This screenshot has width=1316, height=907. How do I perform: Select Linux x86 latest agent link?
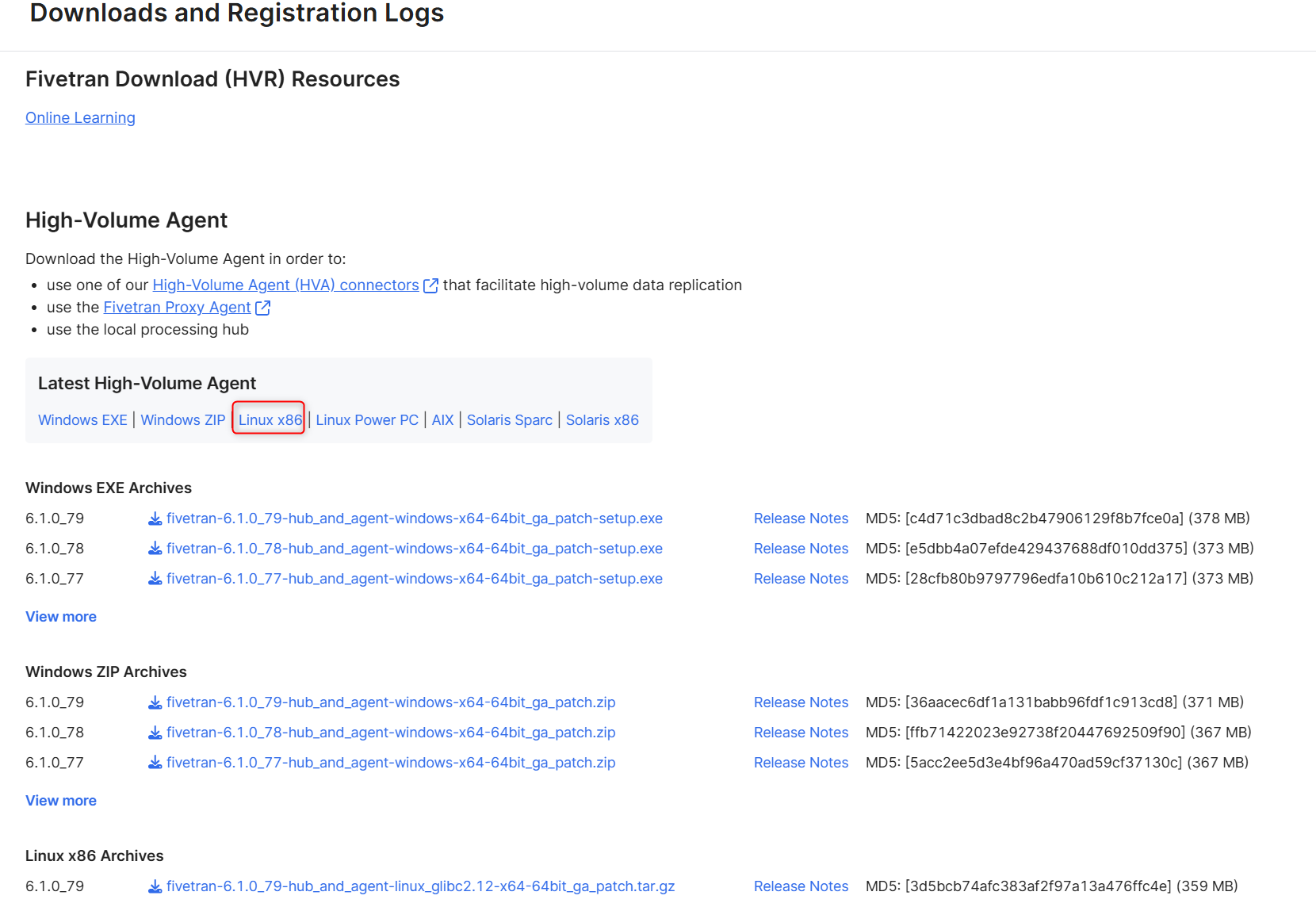(x=270, y=419)
